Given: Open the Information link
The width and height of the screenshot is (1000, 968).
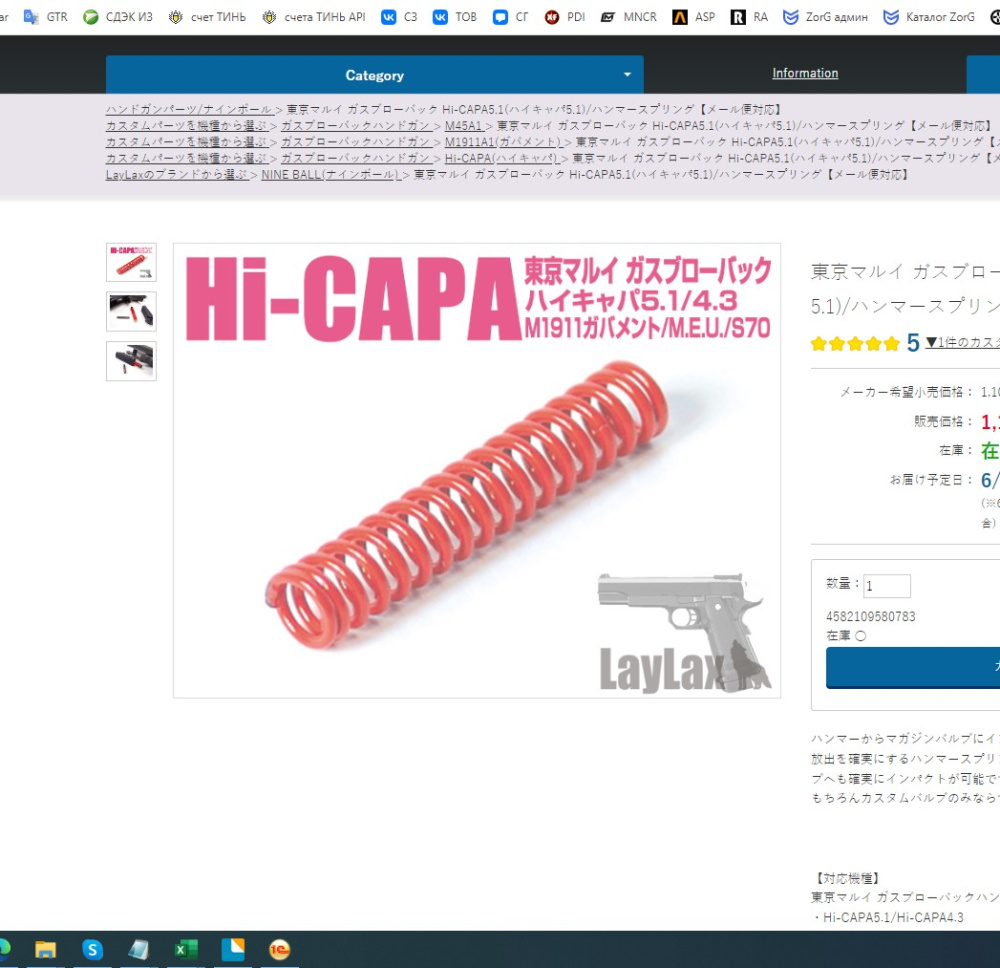Looking at the screenshot, I should [x=805, y=73].
